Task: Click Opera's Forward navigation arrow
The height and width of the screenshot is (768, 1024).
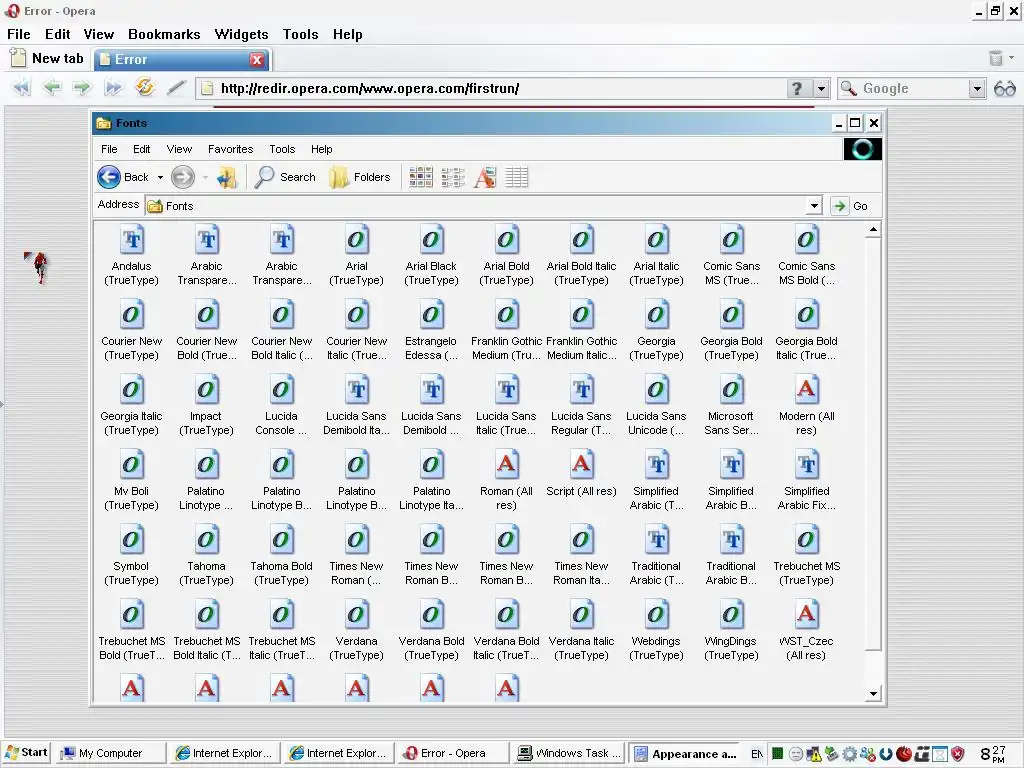Action: tap(82, 87)
